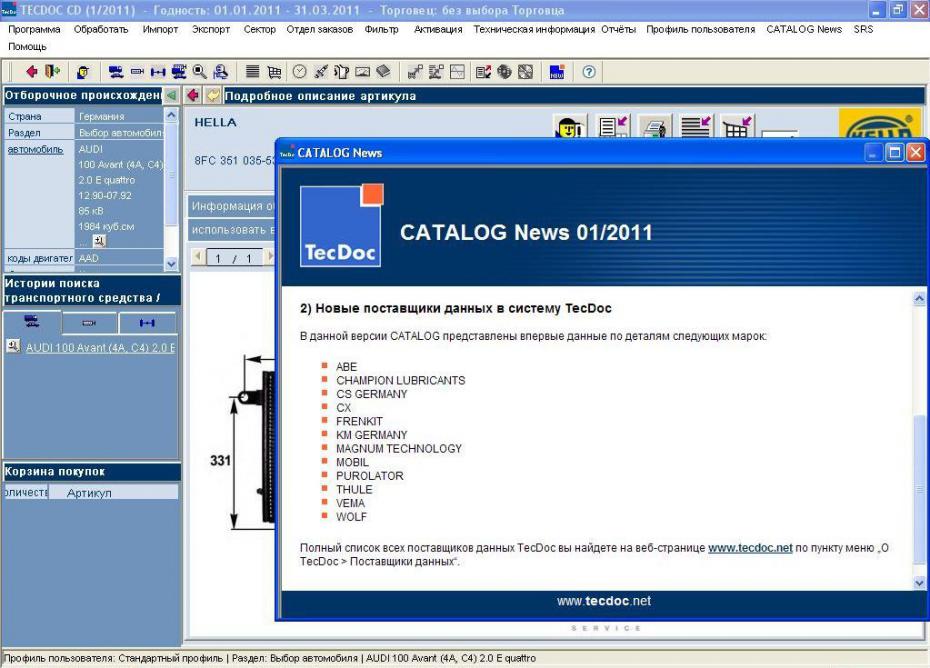This screenshot has width=930, height=668.
Task: Select the engine search toolbar icon
Action: (x=137, y=72)
